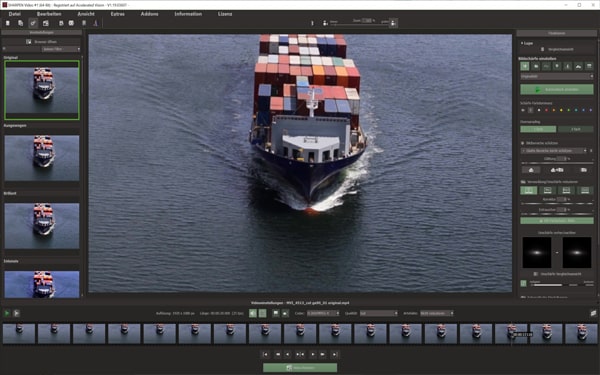The image size is (600, 375).
Task: Open the Addons menu
Action: coord(149,14)
